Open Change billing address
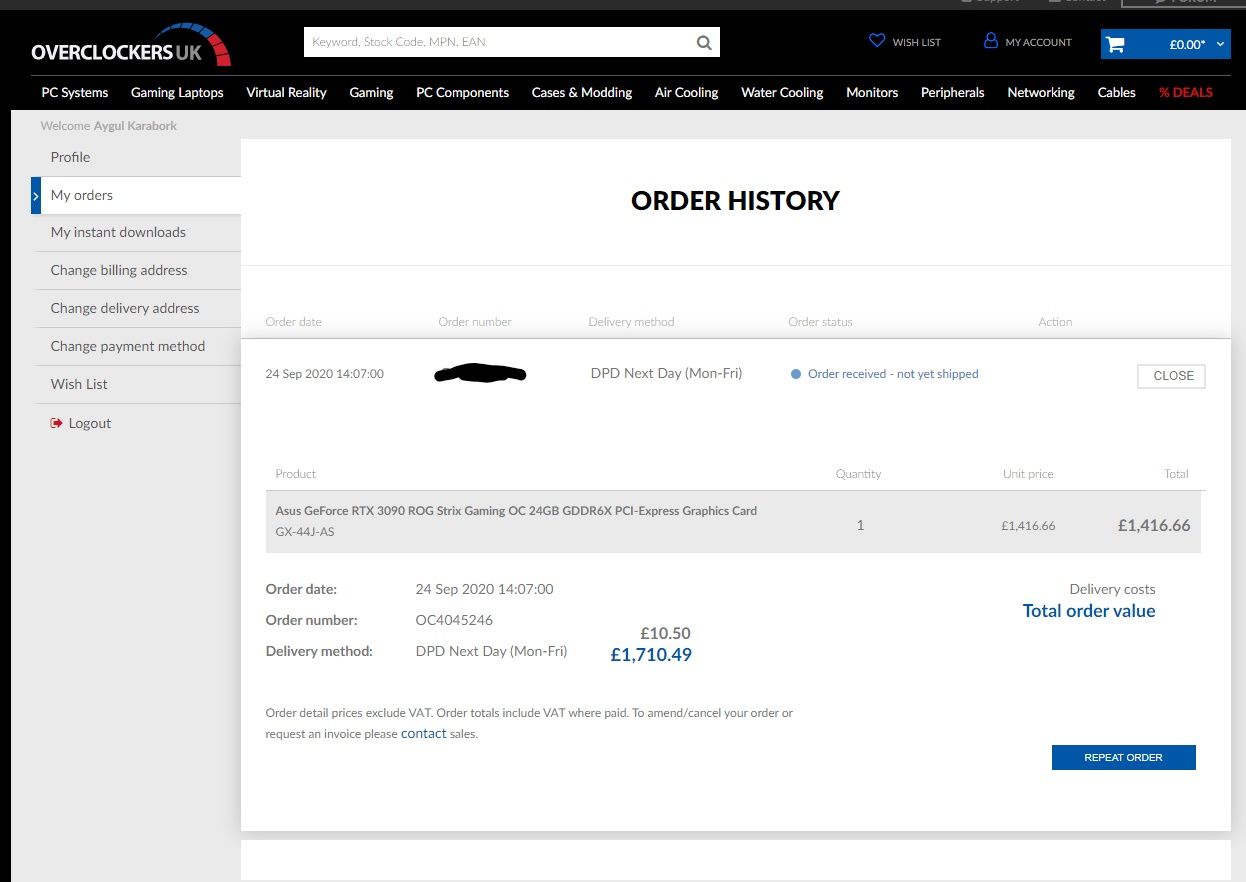The height and width of the screenshot is (882, 1246). pyautogui.click(x=136, y=270)
